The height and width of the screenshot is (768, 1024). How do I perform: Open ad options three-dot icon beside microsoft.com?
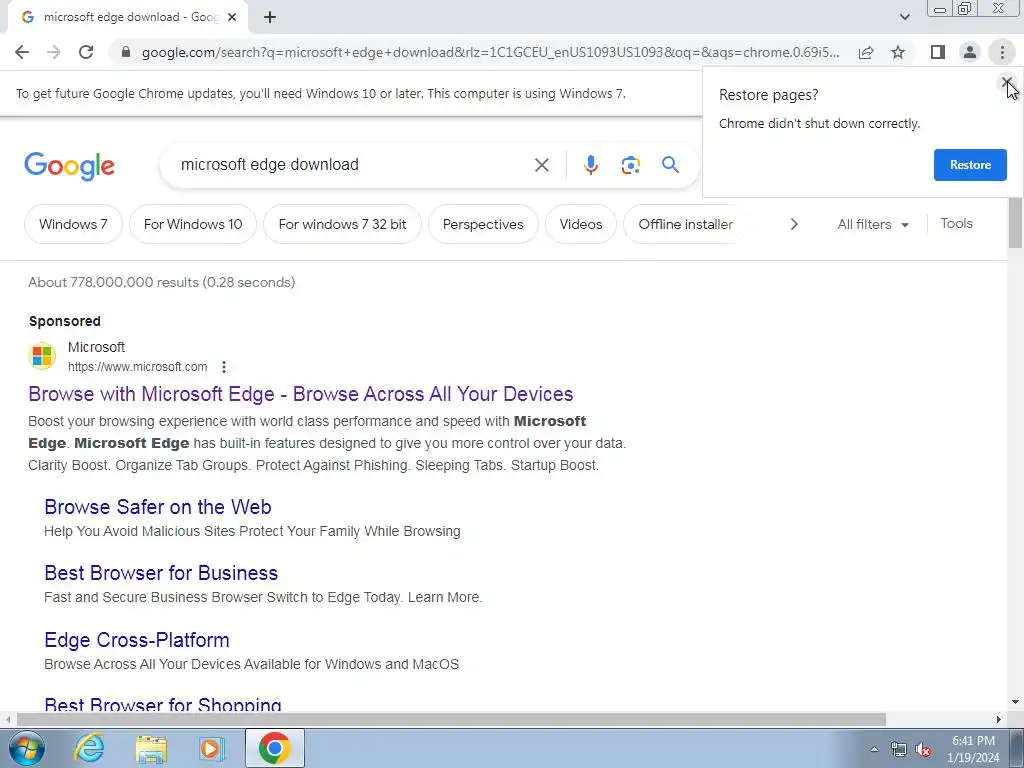224,367
